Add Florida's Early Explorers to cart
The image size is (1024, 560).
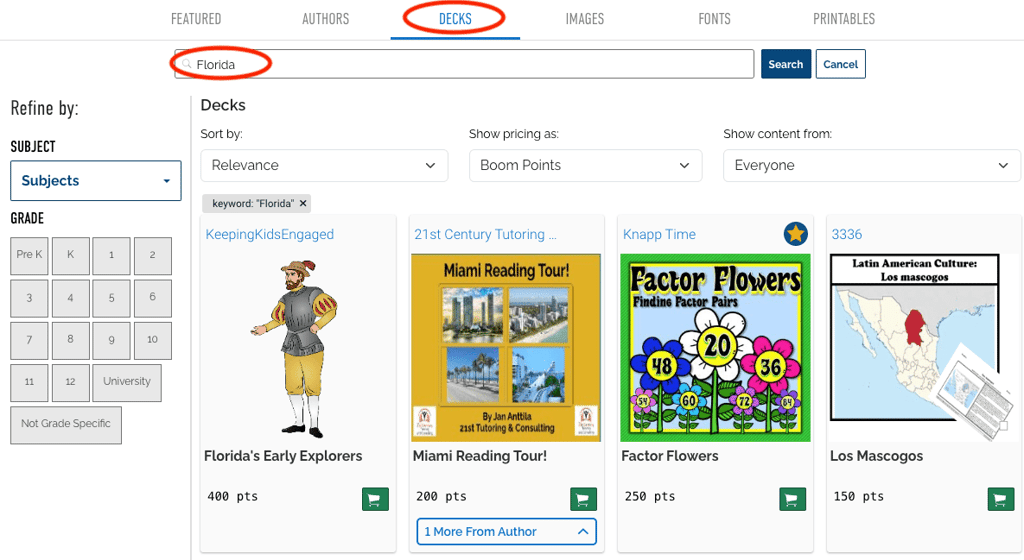[x=374, y=499]
